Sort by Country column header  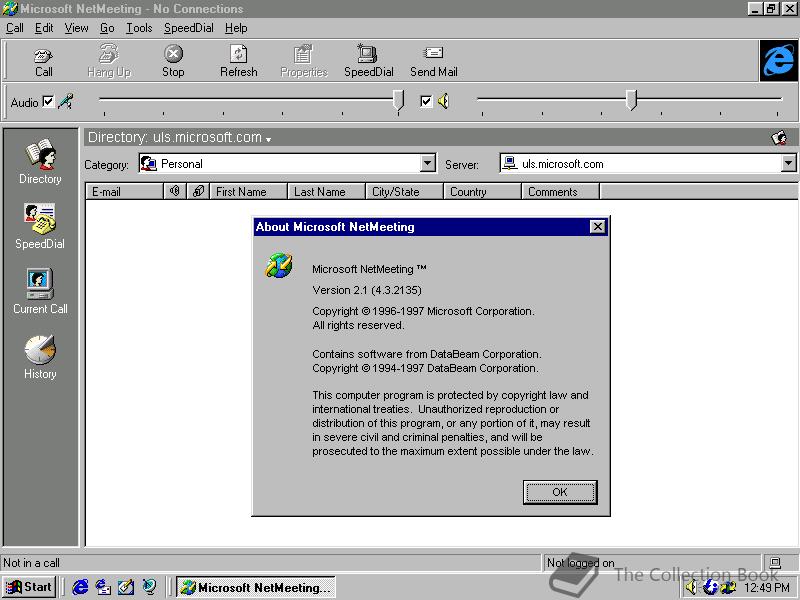click(x=483, y=191)
